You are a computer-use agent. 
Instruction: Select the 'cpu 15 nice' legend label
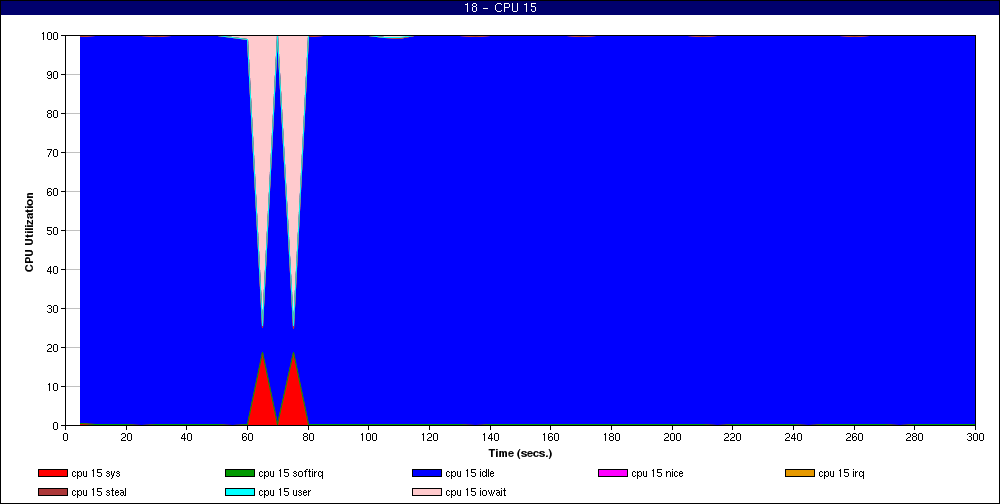coord(658,473)
